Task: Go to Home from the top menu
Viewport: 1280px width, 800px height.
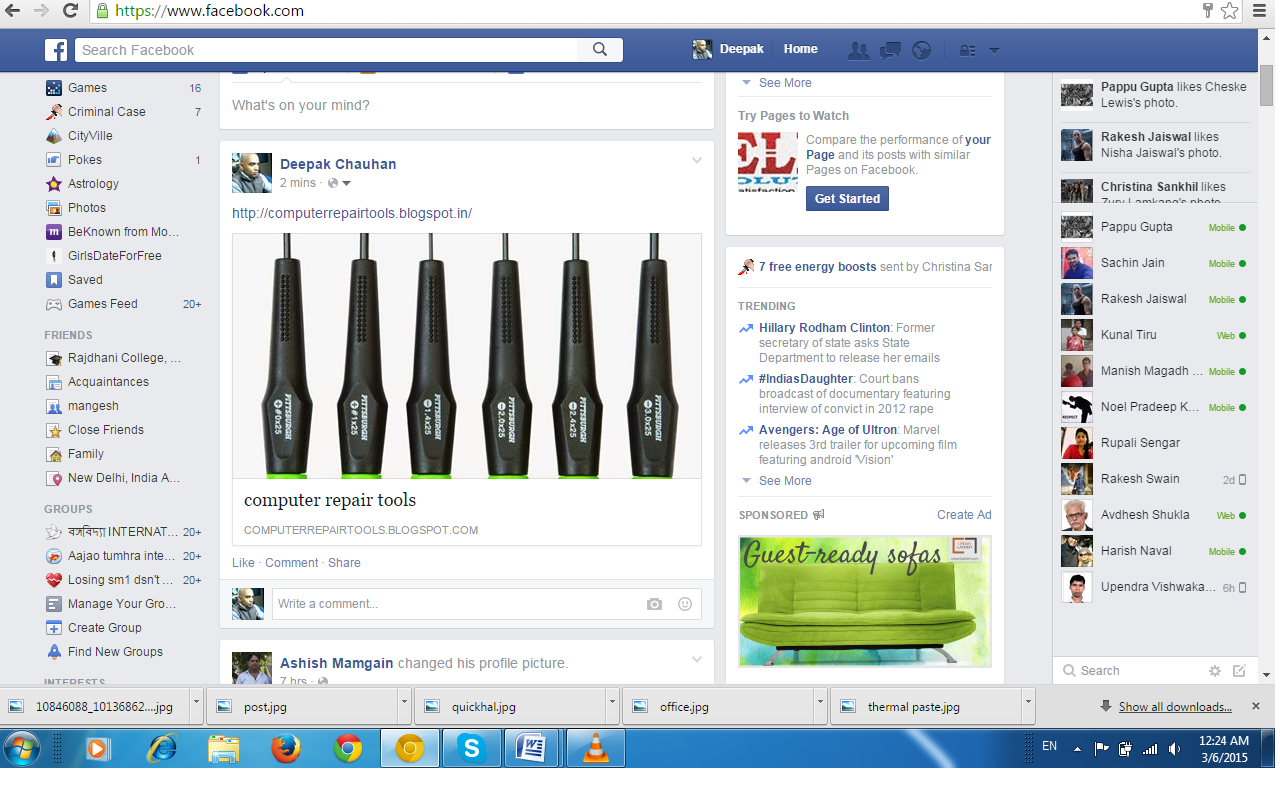Action: (x=800, y=48)
